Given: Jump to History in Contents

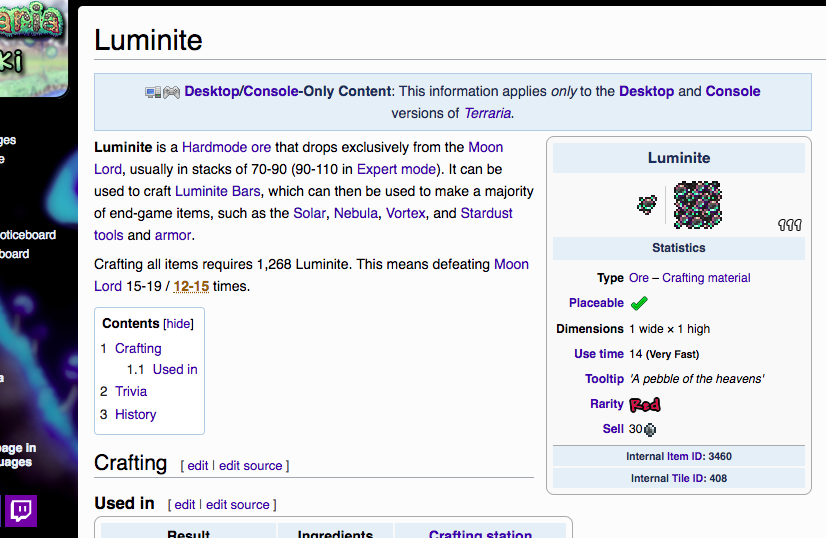Looking at the screenshot, I should point(135,414).
